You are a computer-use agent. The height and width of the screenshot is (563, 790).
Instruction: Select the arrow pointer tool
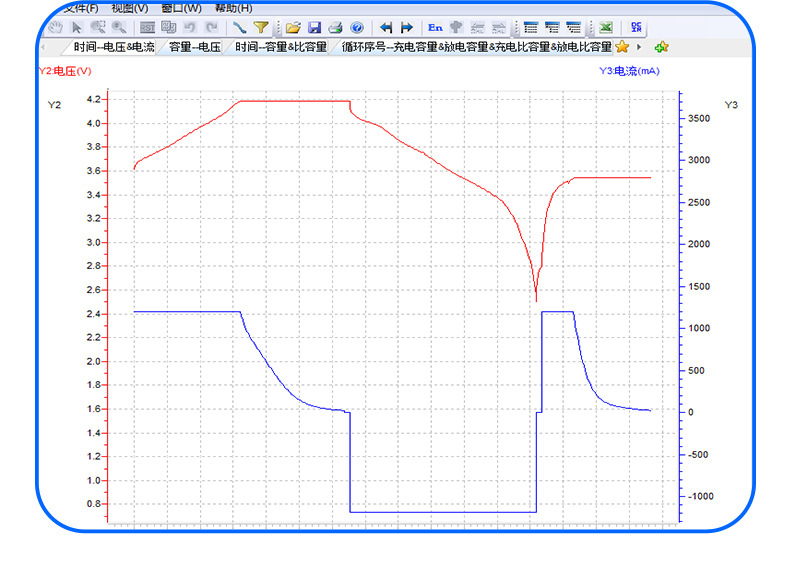coord(77,28)
